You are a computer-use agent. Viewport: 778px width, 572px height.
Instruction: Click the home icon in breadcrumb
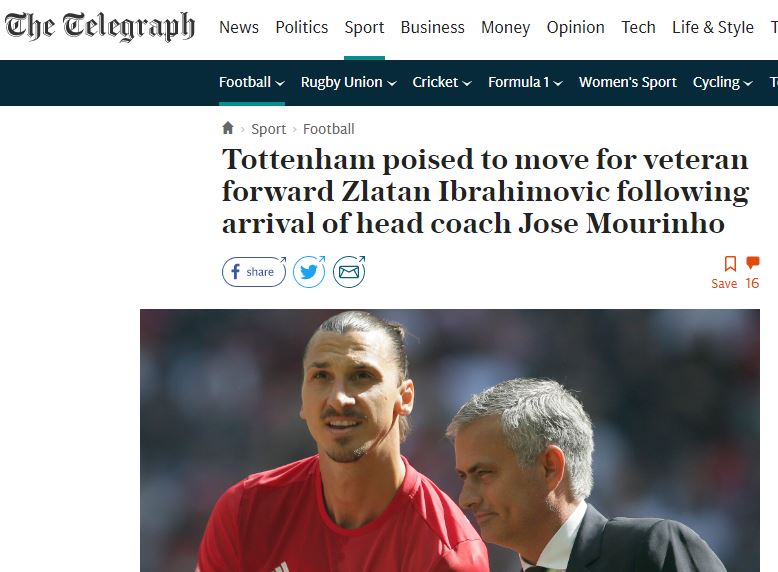click(228, 128)
